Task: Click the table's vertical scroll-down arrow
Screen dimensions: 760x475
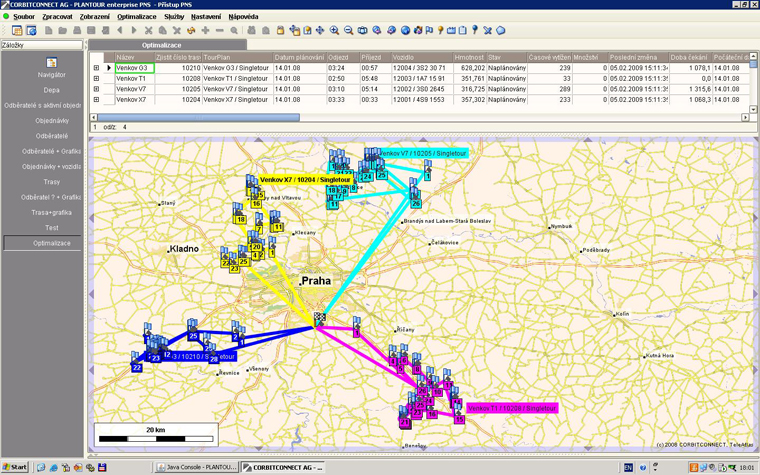Action: (x=753, y=110)
